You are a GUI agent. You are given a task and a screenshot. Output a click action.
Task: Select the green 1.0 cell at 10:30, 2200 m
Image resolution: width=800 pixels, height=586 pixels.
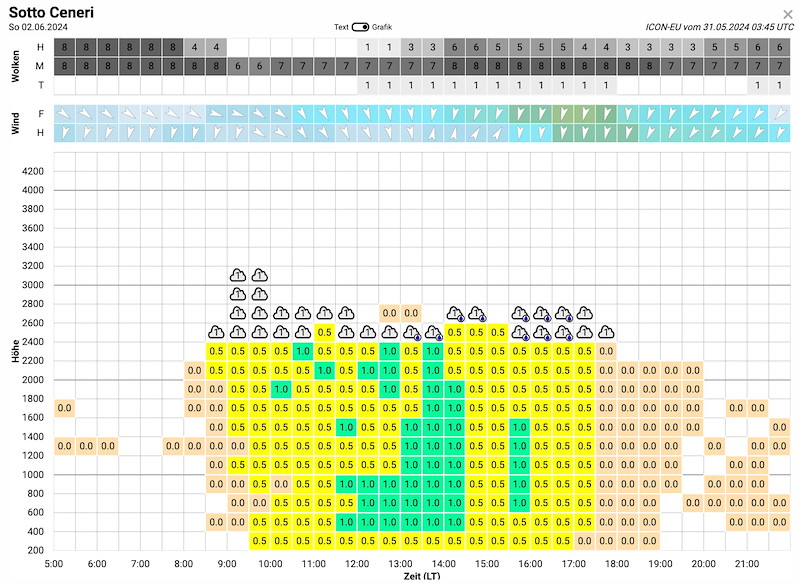[303, 351]
